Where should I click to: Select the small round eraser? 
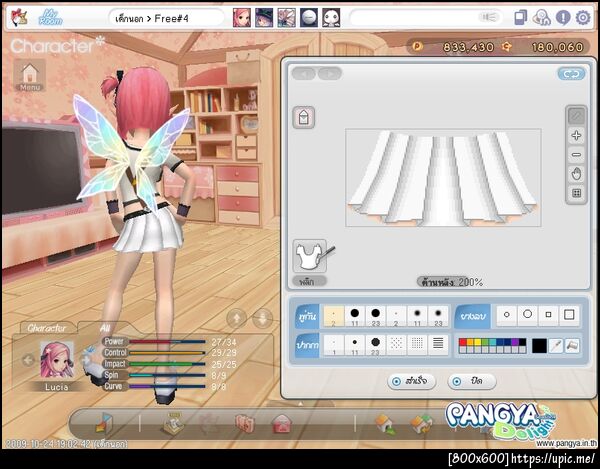tap(507, 315)
